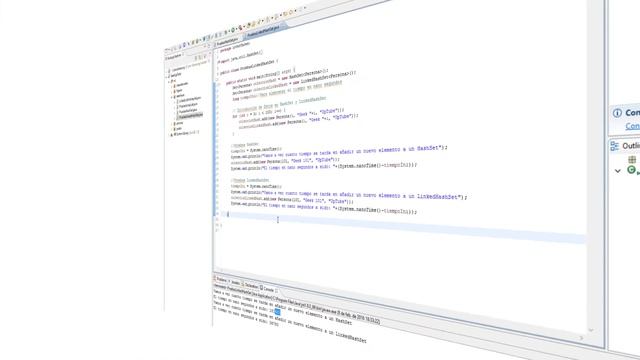Collapse the class node in Outline view
This screenshot has height=360, width=640.
click(x=618, y=171)
